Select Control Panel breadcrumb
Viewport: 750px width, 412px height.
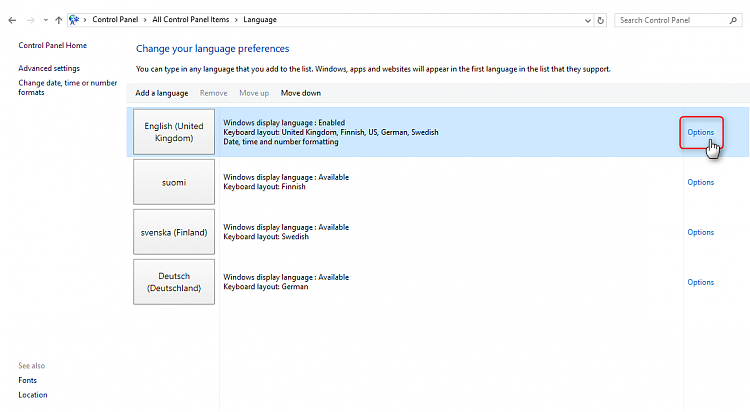tap(115, 20)
